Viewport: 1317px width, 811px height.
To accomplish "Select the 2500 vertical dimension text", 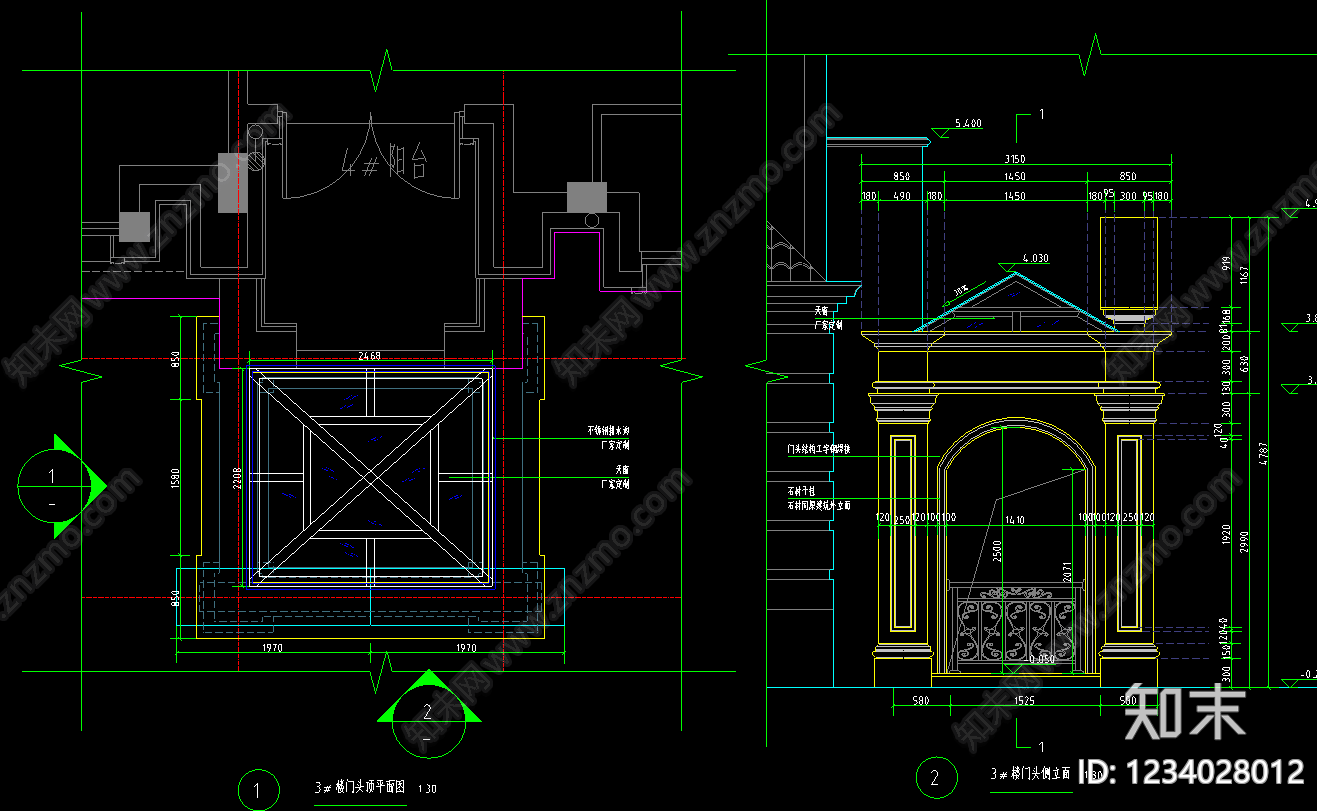I will pos(995,551).
